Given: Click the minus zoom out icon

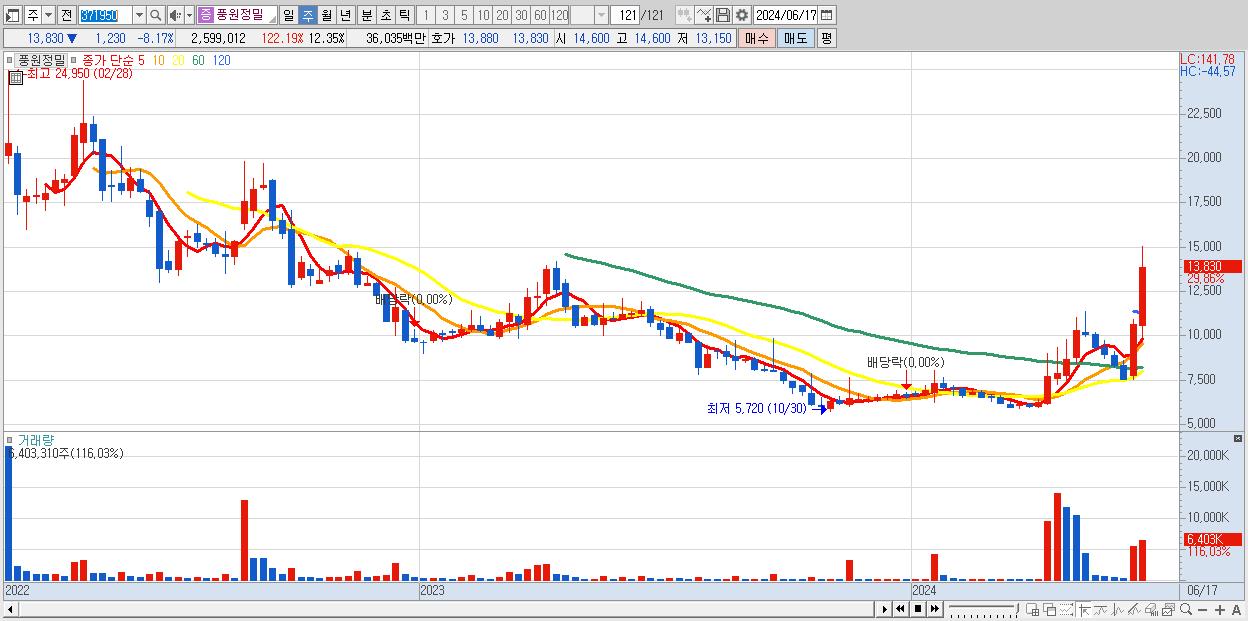Looking at the screenshot, I should point(1202,609).
